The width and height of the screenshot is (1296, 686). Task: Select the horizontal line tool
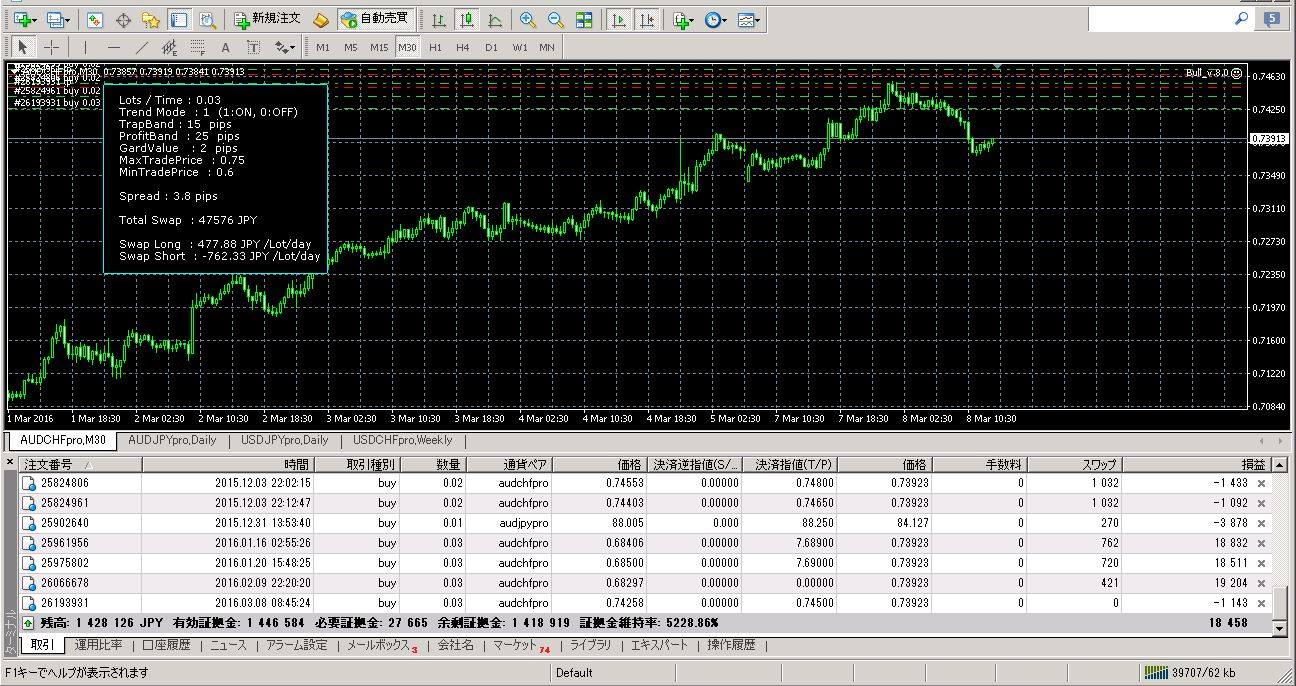tap(113, 47)
